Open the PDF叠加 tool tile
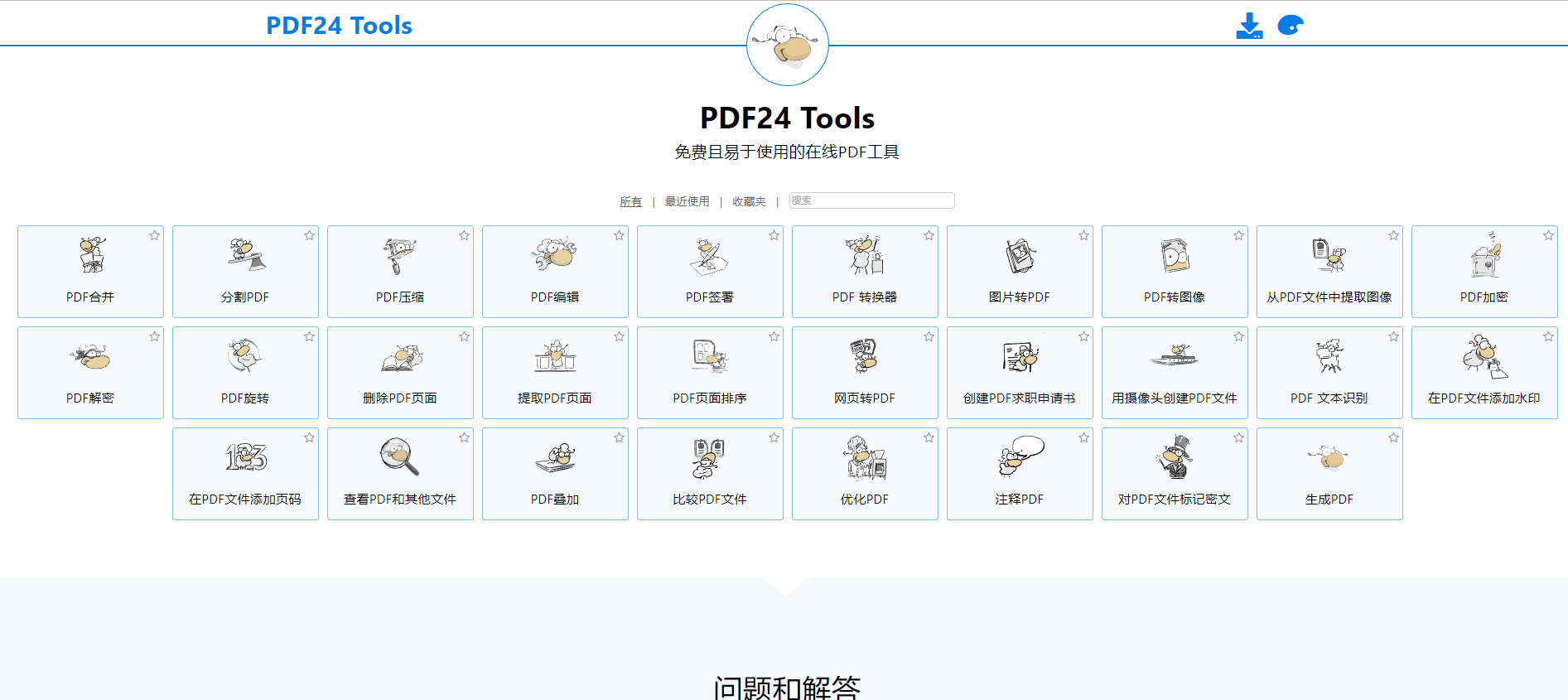This screenshot has height=700, width=1568. [555, 474]
